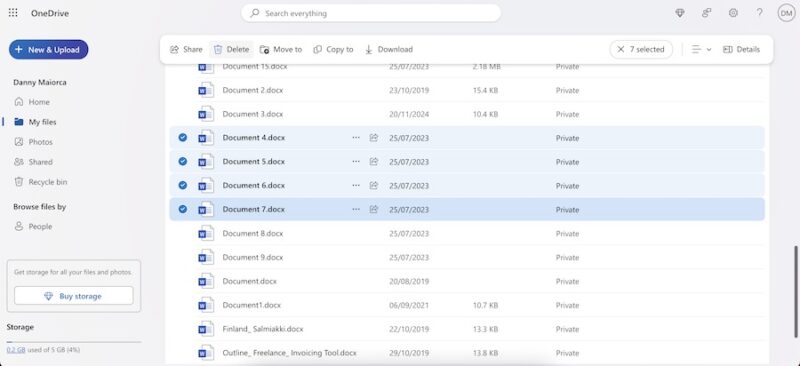Click share icon on Document 6.docx row

click(373, 185)
